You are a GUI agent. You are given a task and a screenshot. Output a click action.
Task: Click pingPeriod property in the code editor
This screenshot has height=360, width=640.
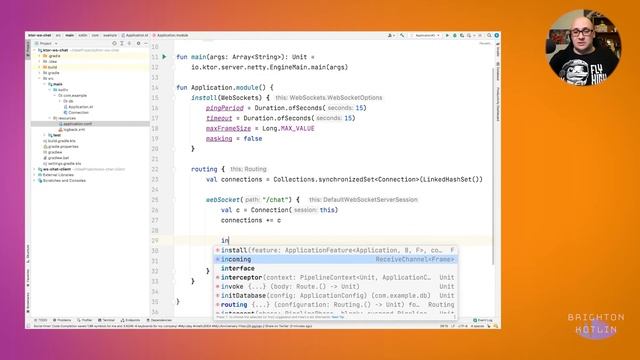[224, 108]
